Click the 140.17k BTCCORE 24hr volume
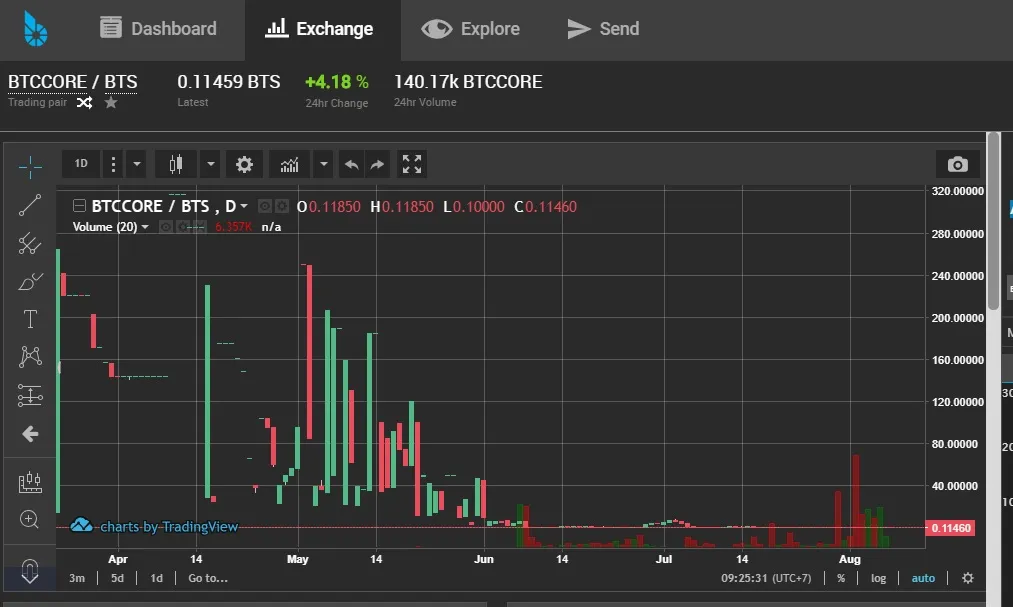The height and width of the screenshot is (607, 1013). point(468,82)
